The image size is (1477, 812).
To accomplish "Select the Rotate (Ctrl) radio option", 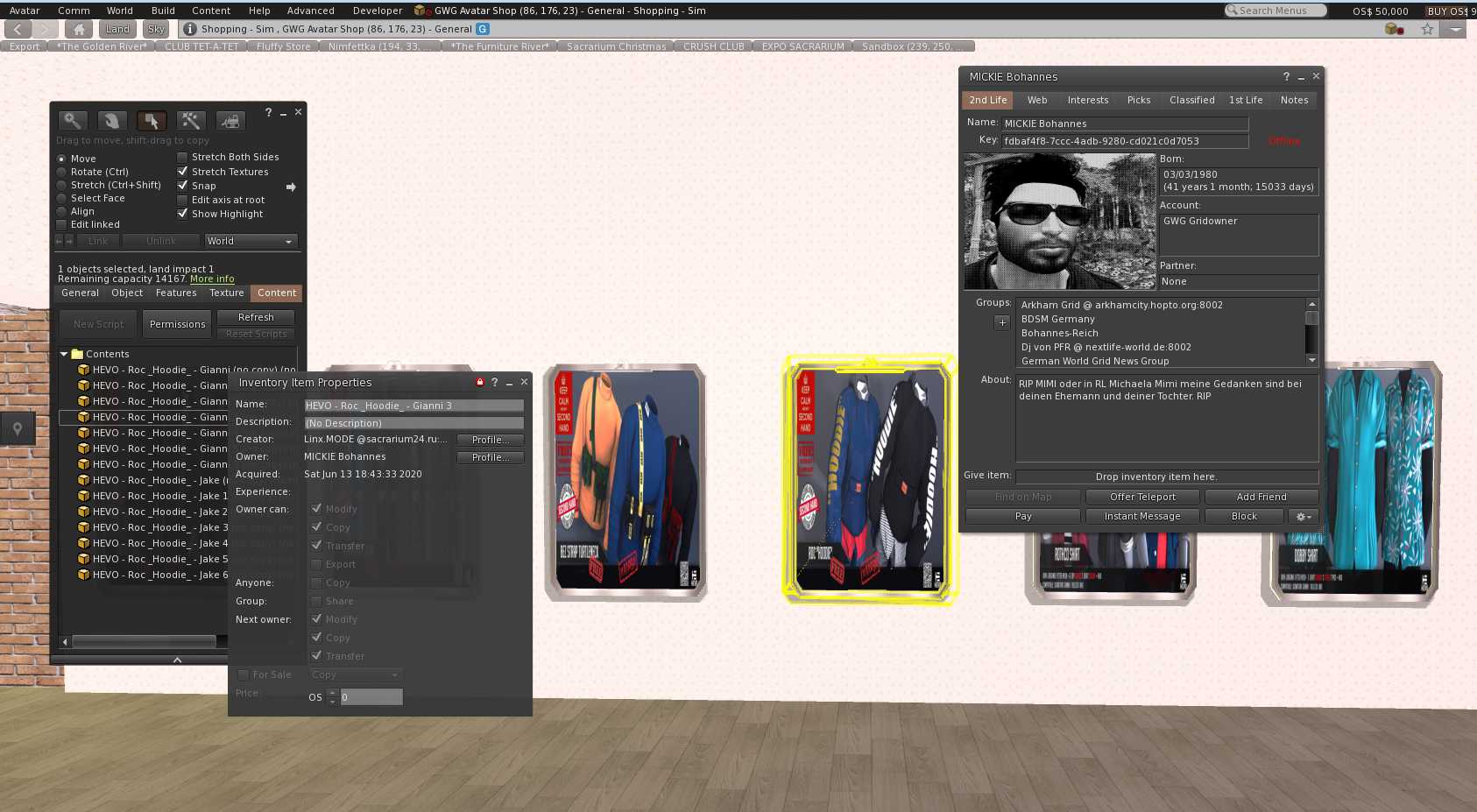I will pyautogui.click(x=61, y=172).
